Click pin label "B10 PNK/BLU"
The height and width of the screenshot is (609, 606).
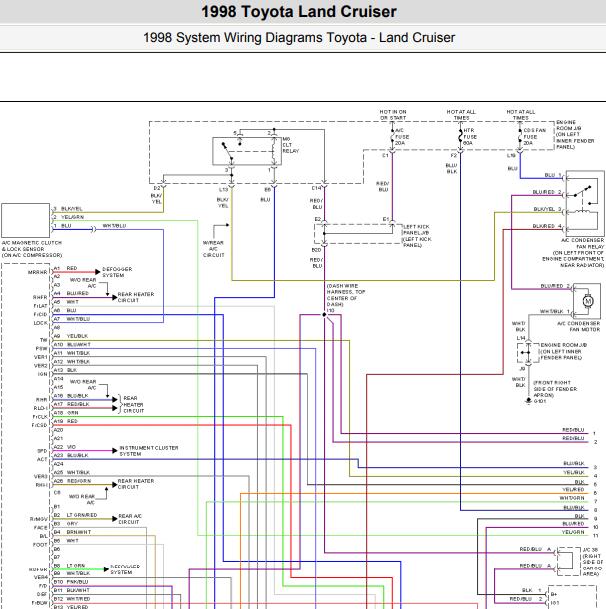(71, 582)
